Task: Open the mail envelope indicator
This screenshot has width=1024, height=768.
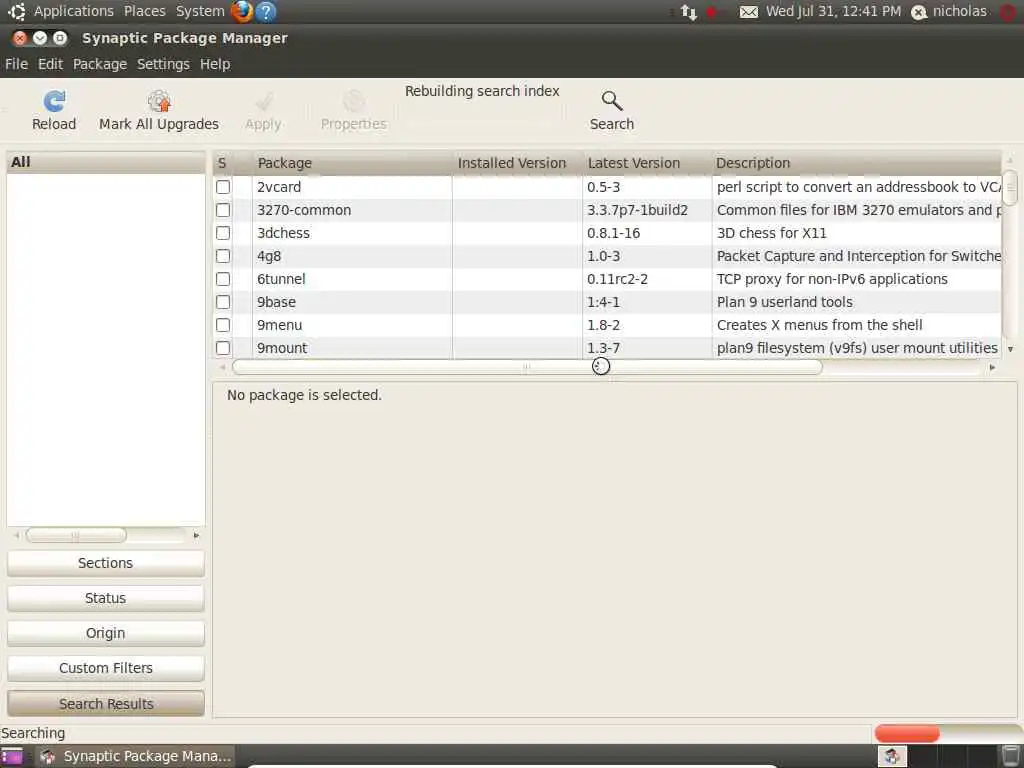Action: point(748,12)
